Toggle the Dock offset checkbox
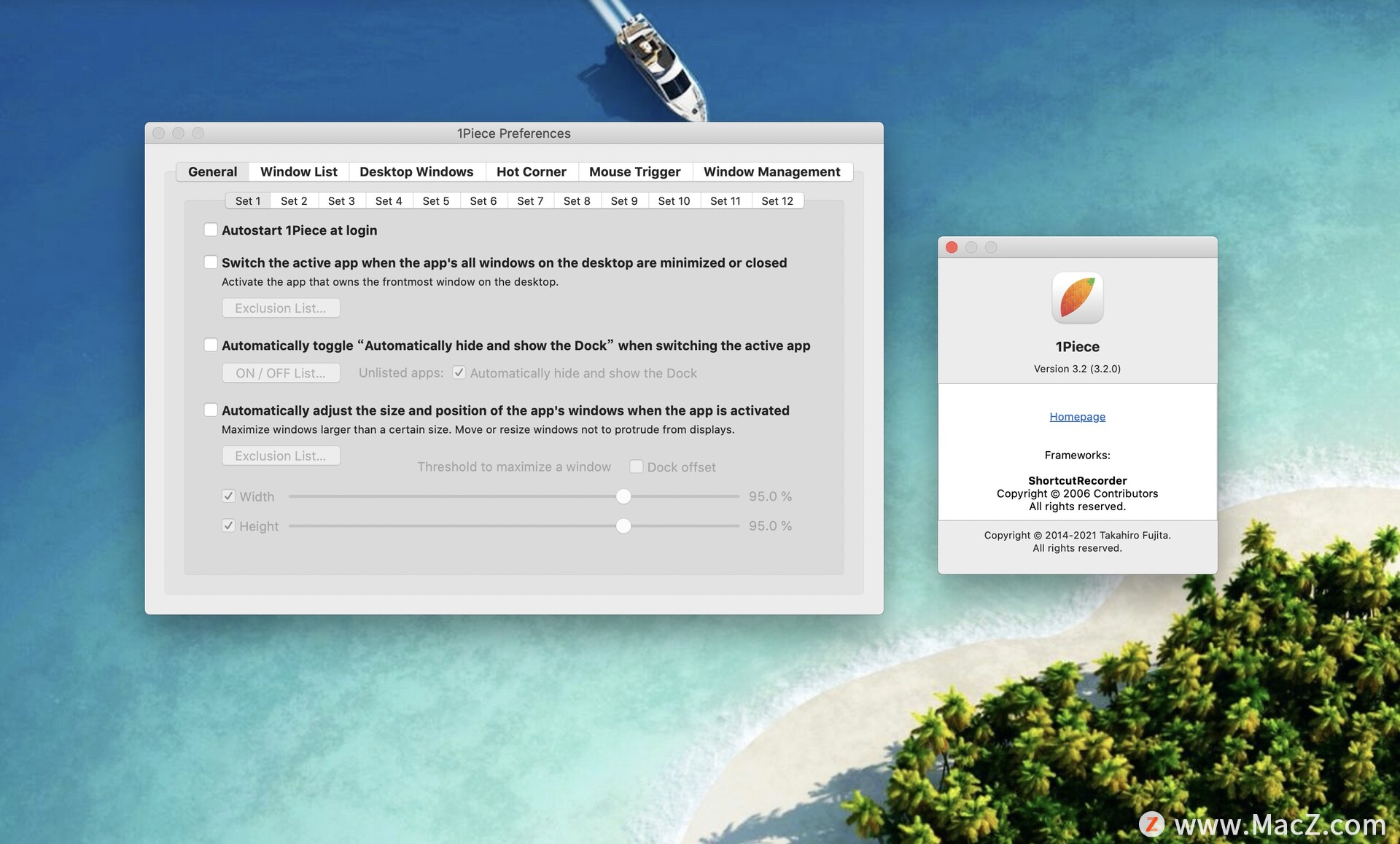Viewport: 1400px width, 844px height. pyautogui.click(x=636, y=466)
